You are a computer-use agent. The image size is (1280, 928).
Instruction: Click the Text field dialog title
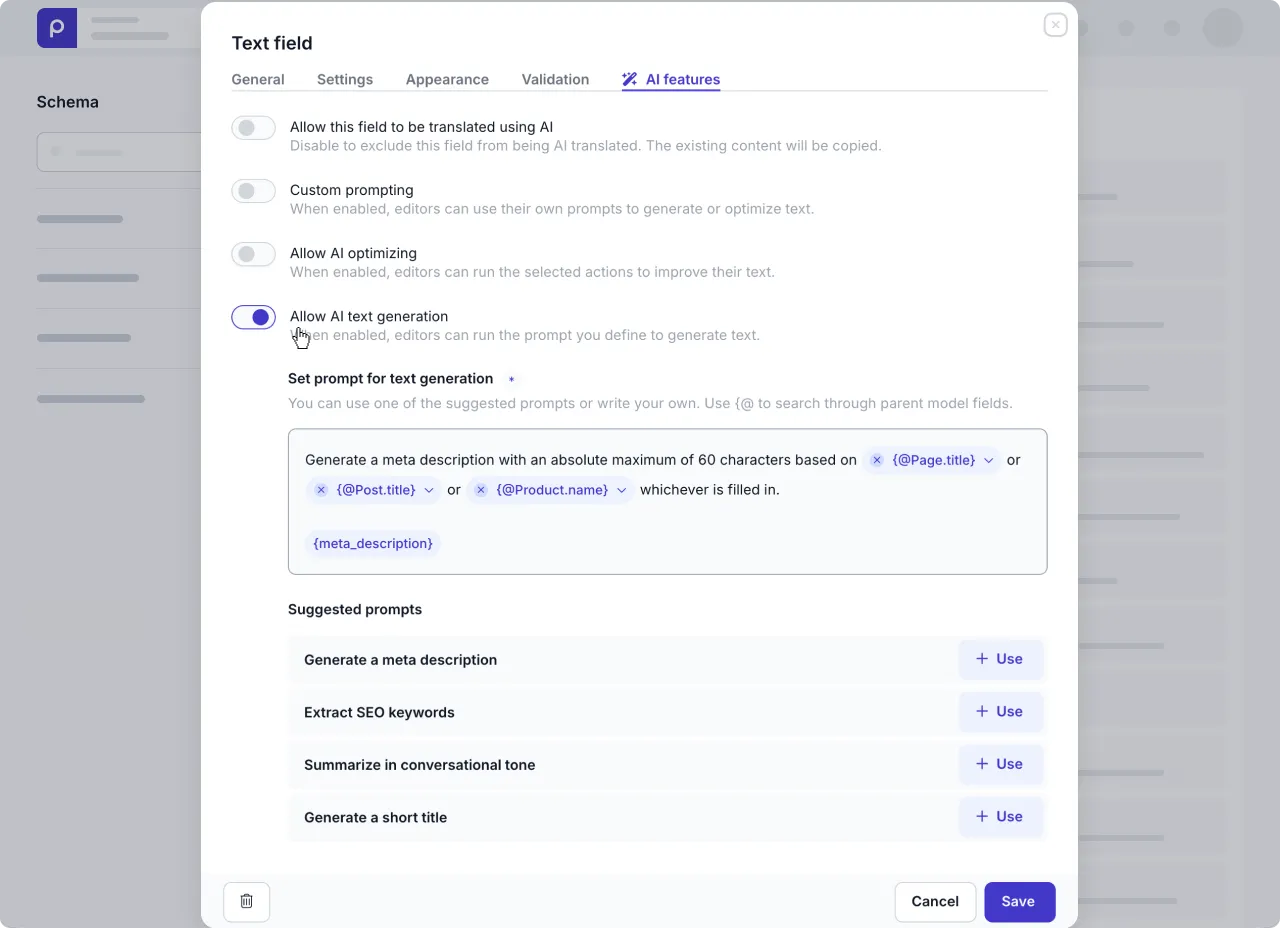(x=272, y=43)
